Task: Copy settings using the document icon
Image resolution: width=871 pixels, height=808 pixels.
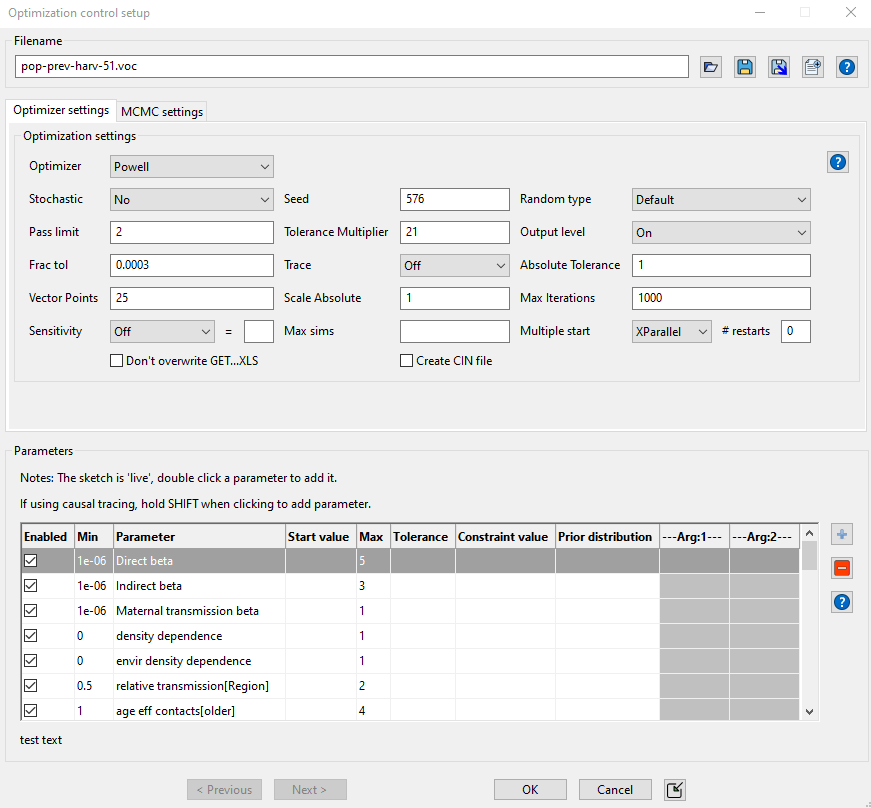Action: pyautogui.click(x=813, y=67)
